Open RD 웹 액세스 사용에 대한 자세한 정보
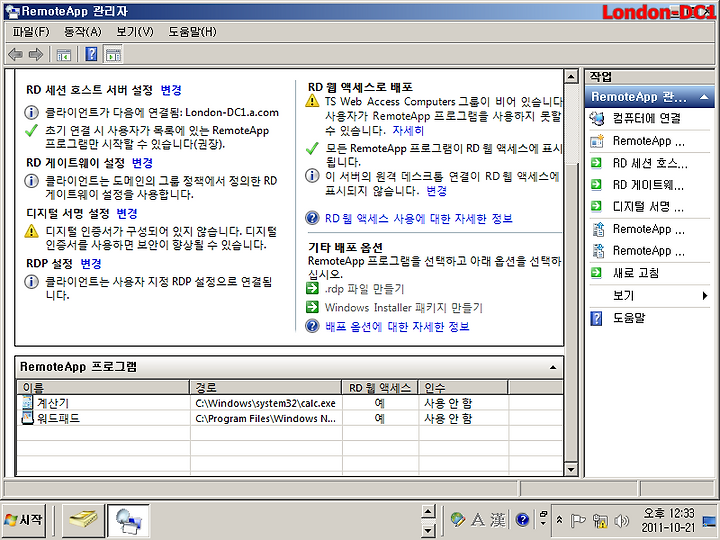 tap(419, 218)
